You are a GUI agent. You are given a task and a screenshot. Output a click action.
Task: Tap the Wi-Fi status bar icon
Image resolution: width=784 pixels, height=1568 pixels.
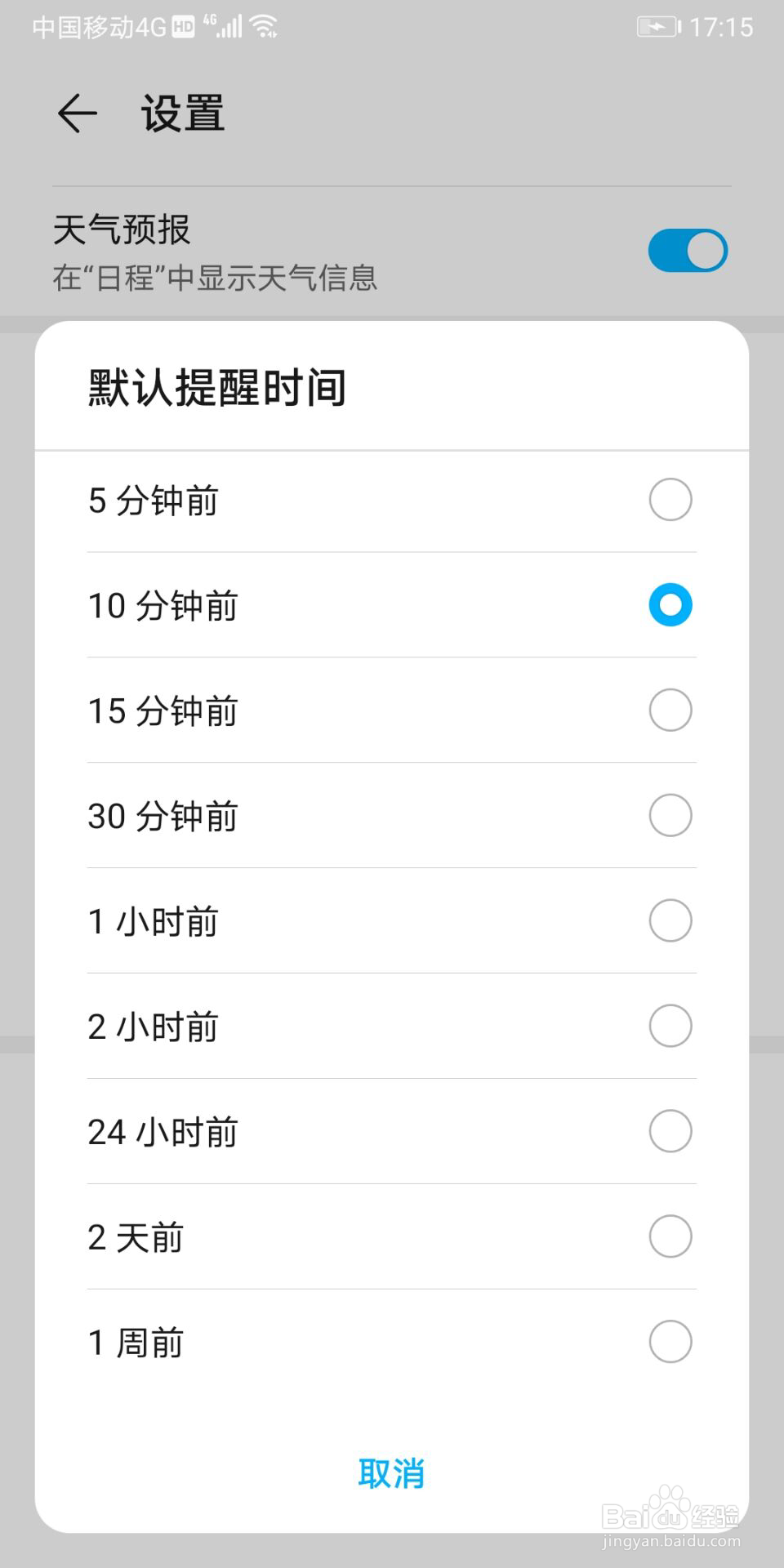coord(264,27)
